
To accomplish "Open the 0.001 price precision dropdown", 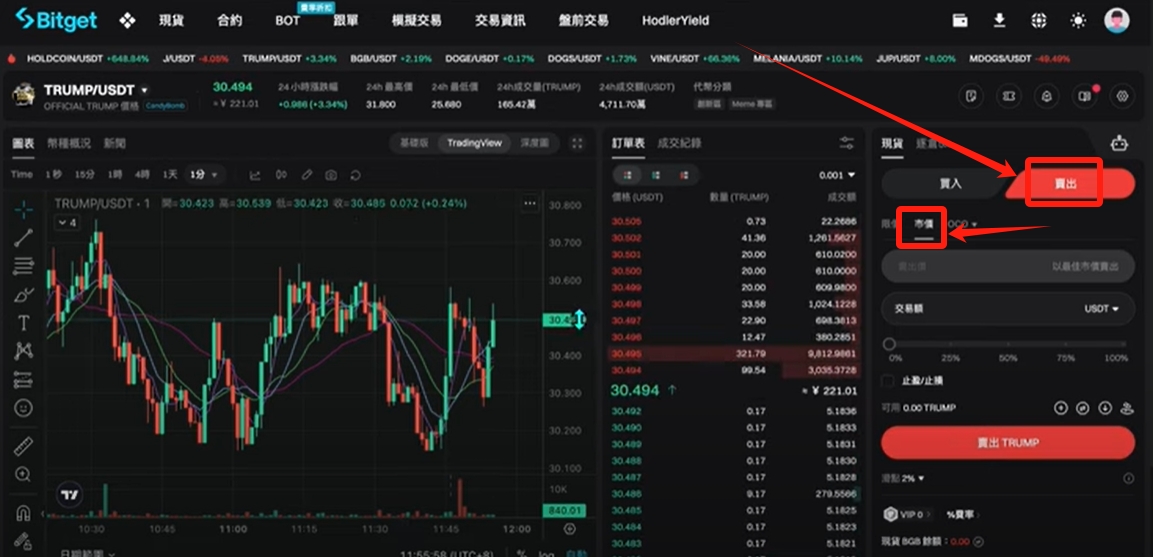I will point(838,175).
